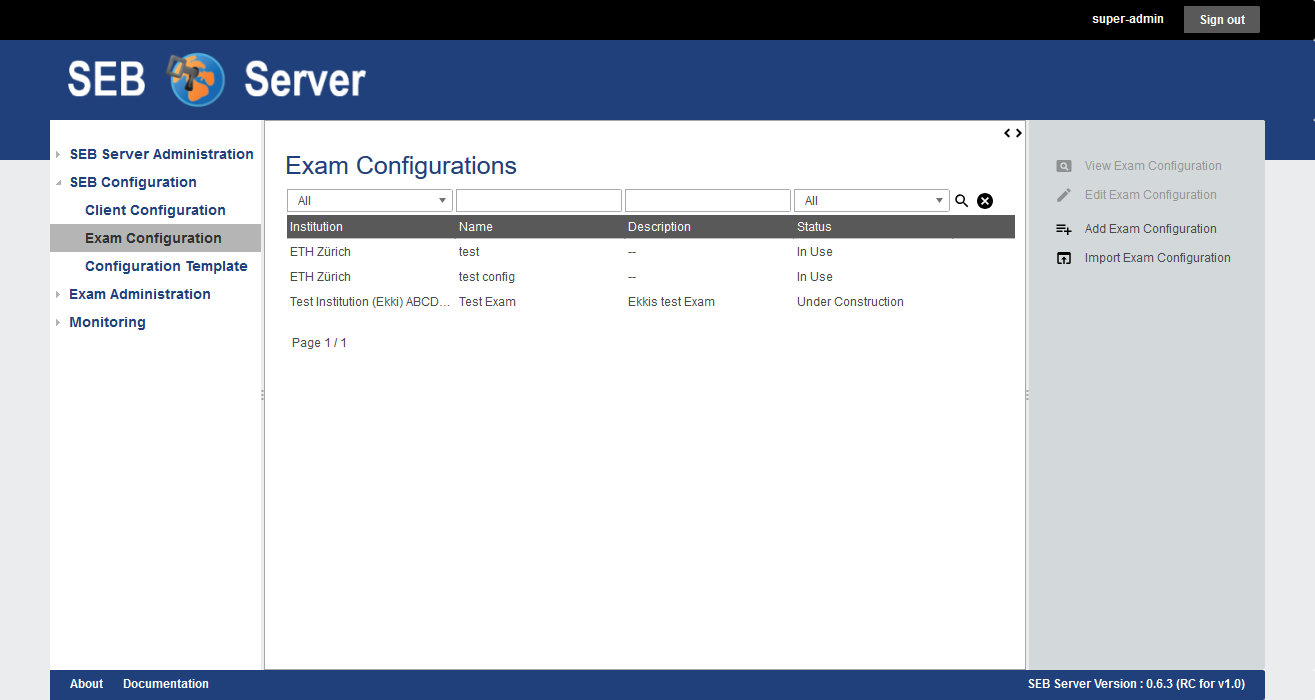The image size is (1315, 700).
Task: Open Client Configuration menu item
Action: click(155, 210)
